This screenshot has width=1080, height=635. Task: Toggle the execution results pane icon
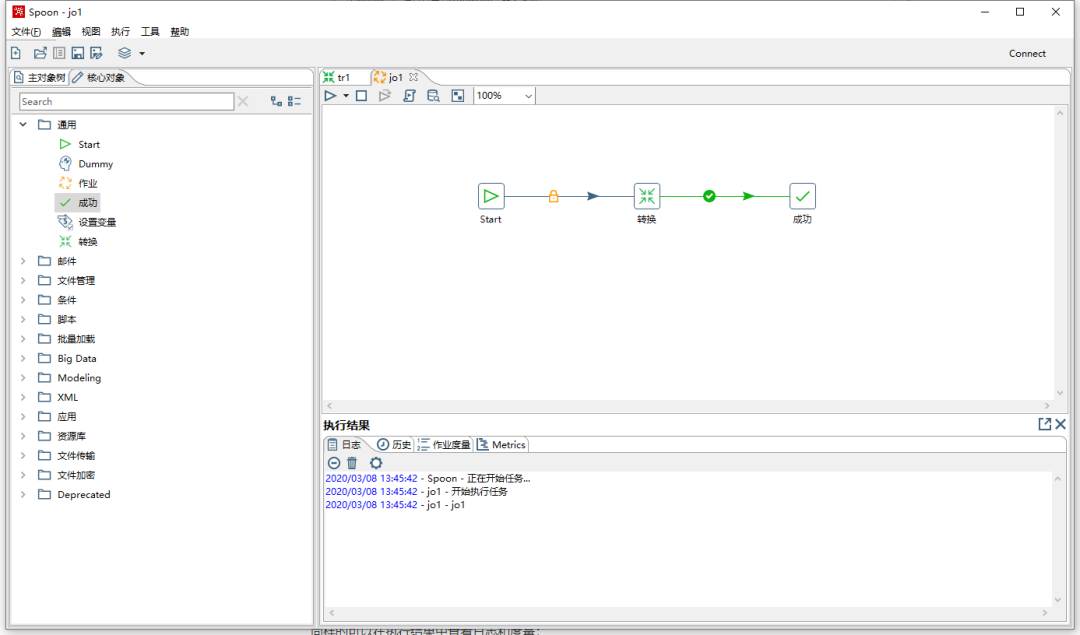(457, 96)
